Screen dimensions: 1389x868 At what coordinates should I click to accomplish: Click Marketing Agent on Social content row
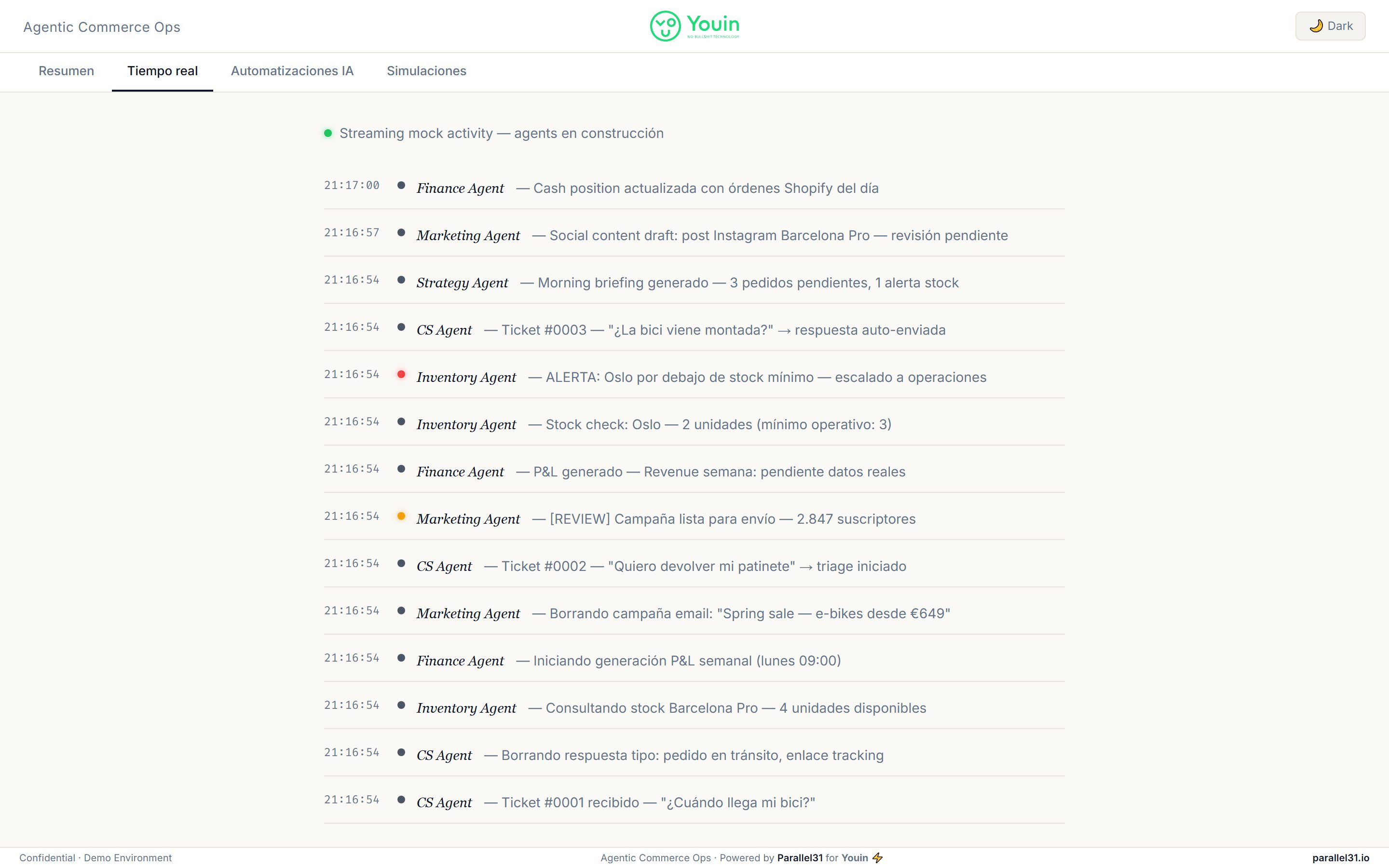[x=468, y=235]
